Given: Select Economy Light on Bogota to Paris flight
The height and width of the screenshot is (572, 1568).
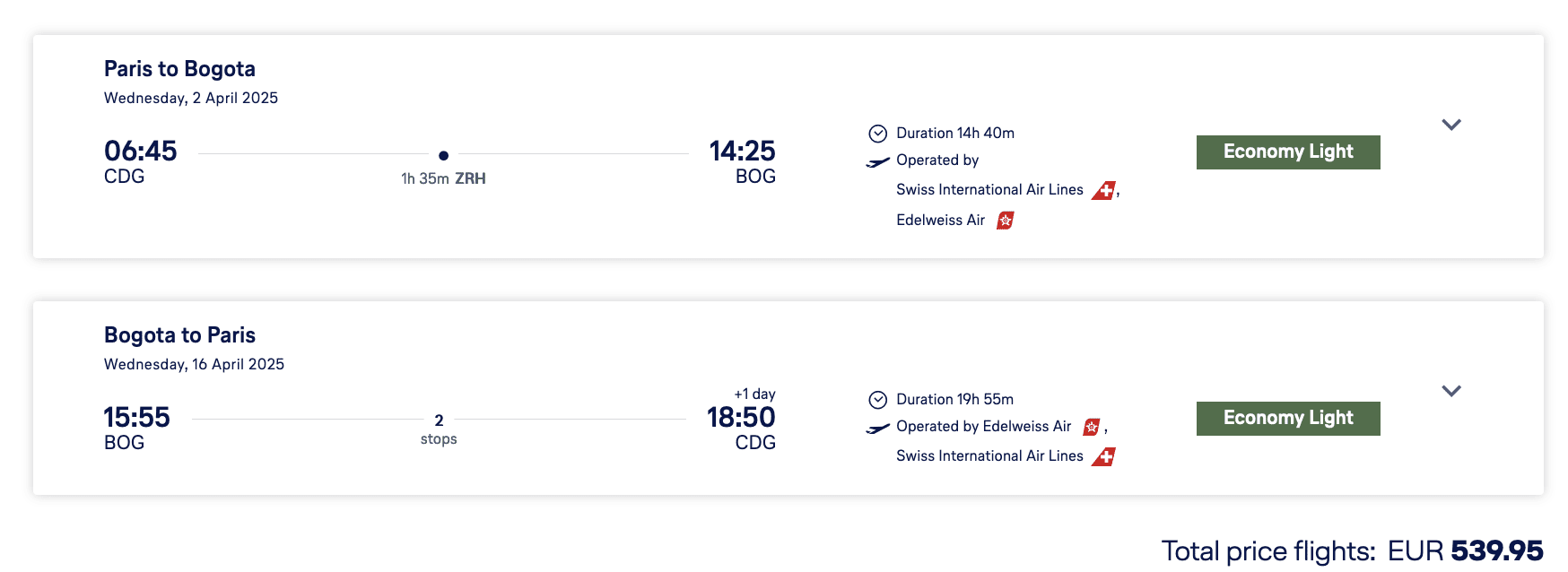Looking at the screenshot, I should (x=1287, y=419).
